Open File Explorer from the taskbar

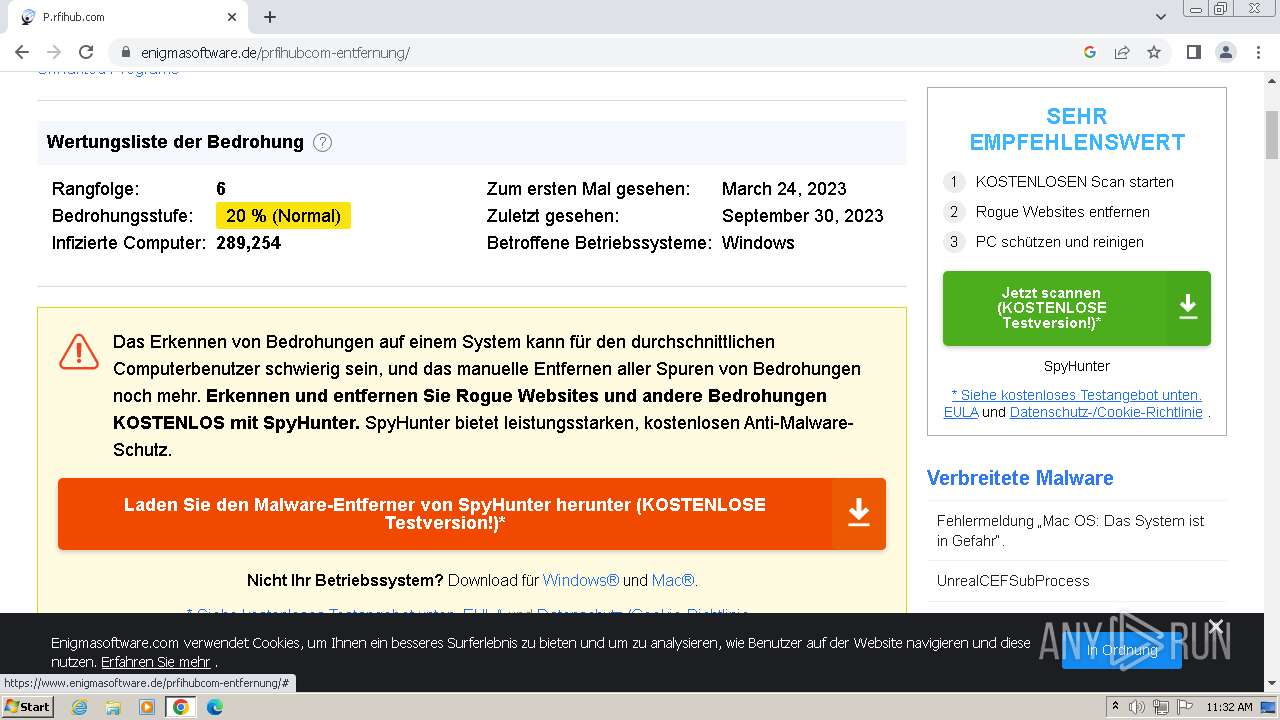click(113, 707)
